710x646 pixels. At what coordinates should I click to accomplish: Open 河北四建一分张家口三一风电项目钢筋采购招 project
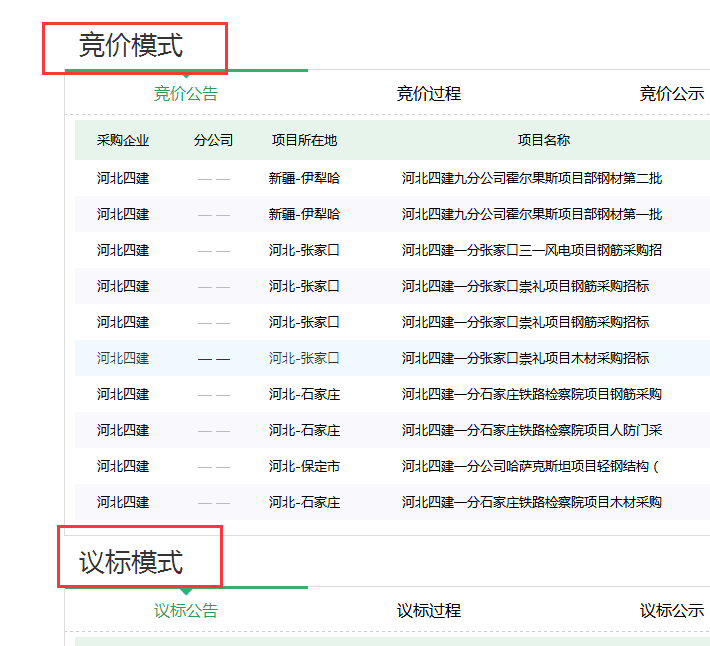click(x=532, y=250)
